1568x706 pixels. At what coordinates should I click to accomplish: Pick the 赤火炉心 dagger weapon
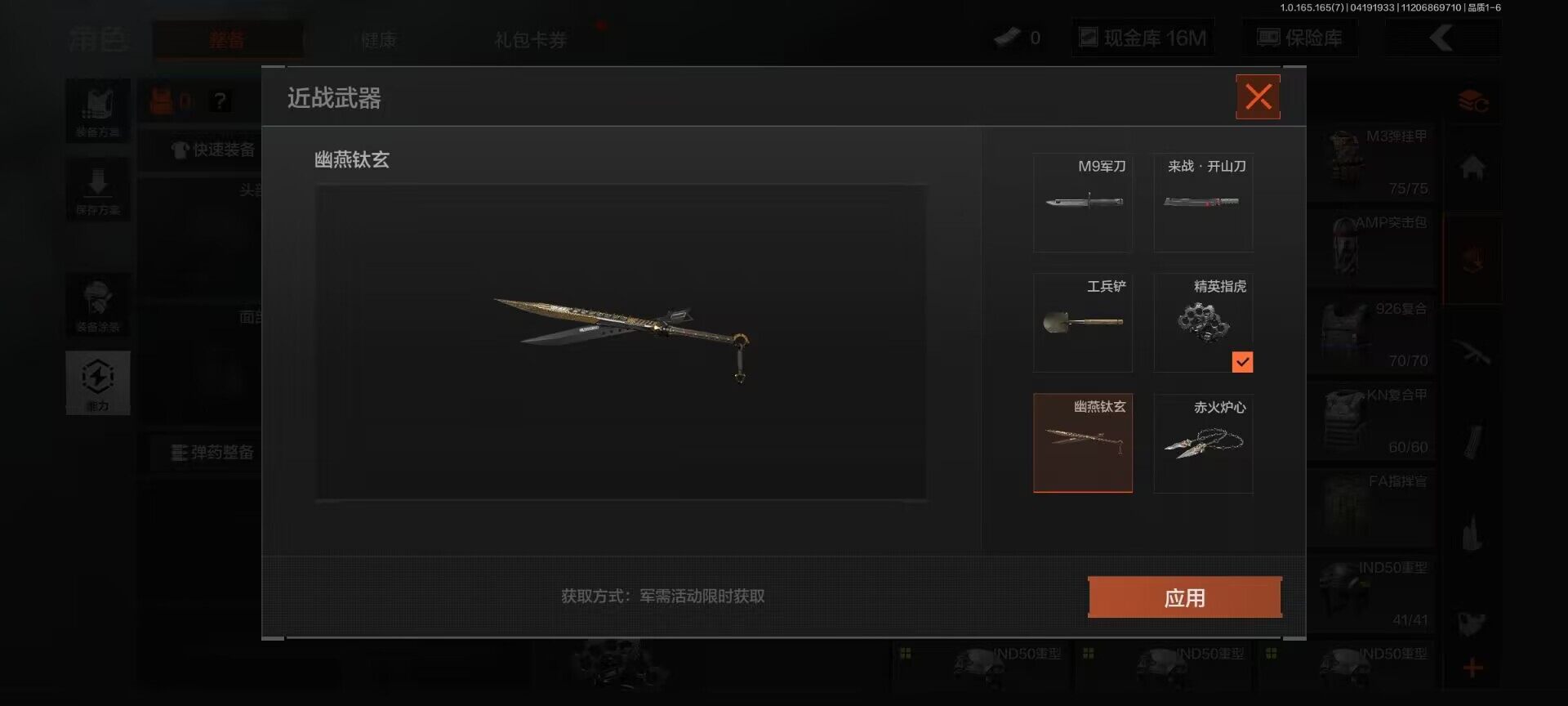click(x=1203, y=443)
